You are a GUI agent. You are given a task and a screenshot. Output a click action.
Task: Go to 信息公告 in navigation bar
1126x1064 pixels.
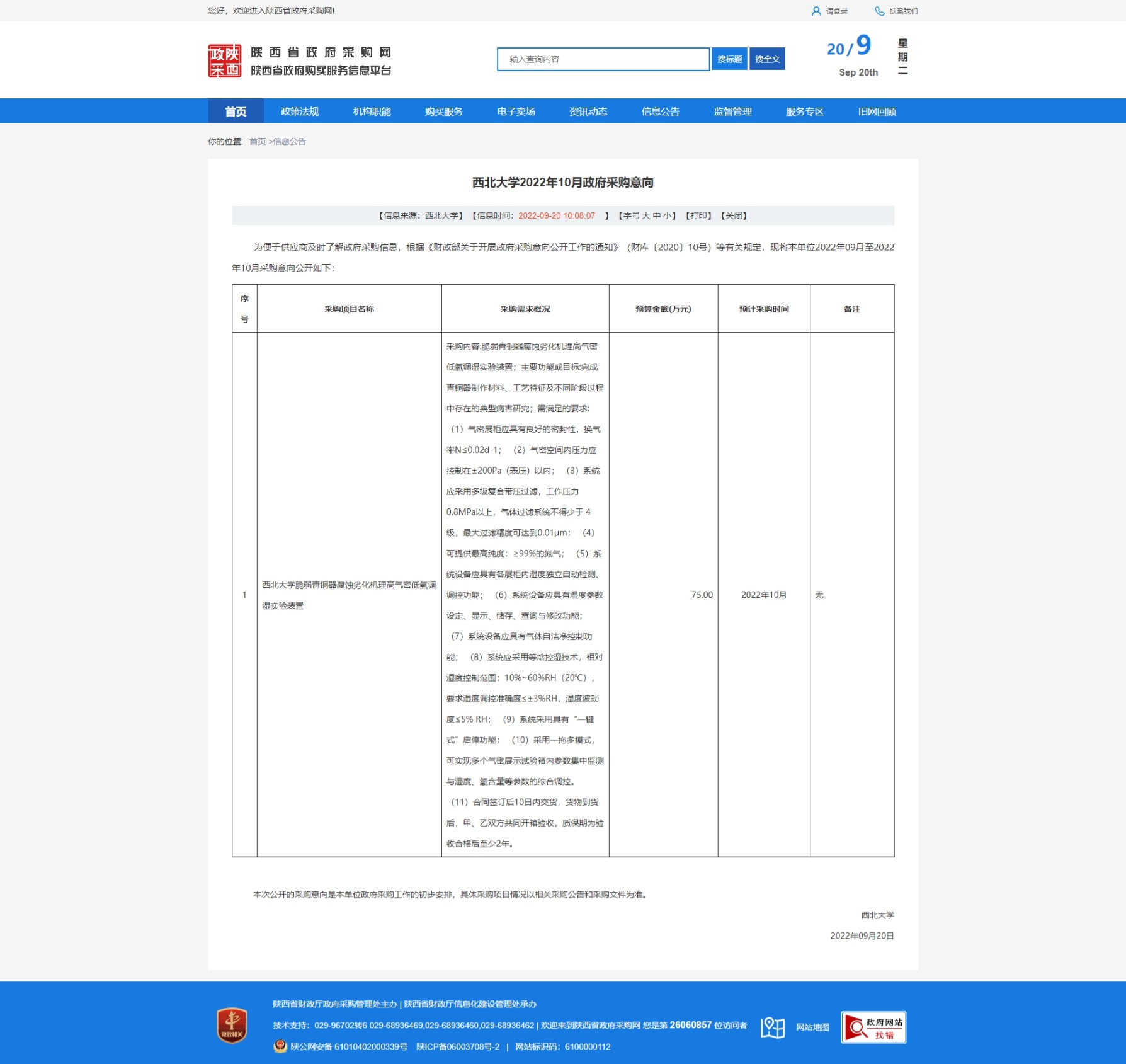[x=660, y=112]
